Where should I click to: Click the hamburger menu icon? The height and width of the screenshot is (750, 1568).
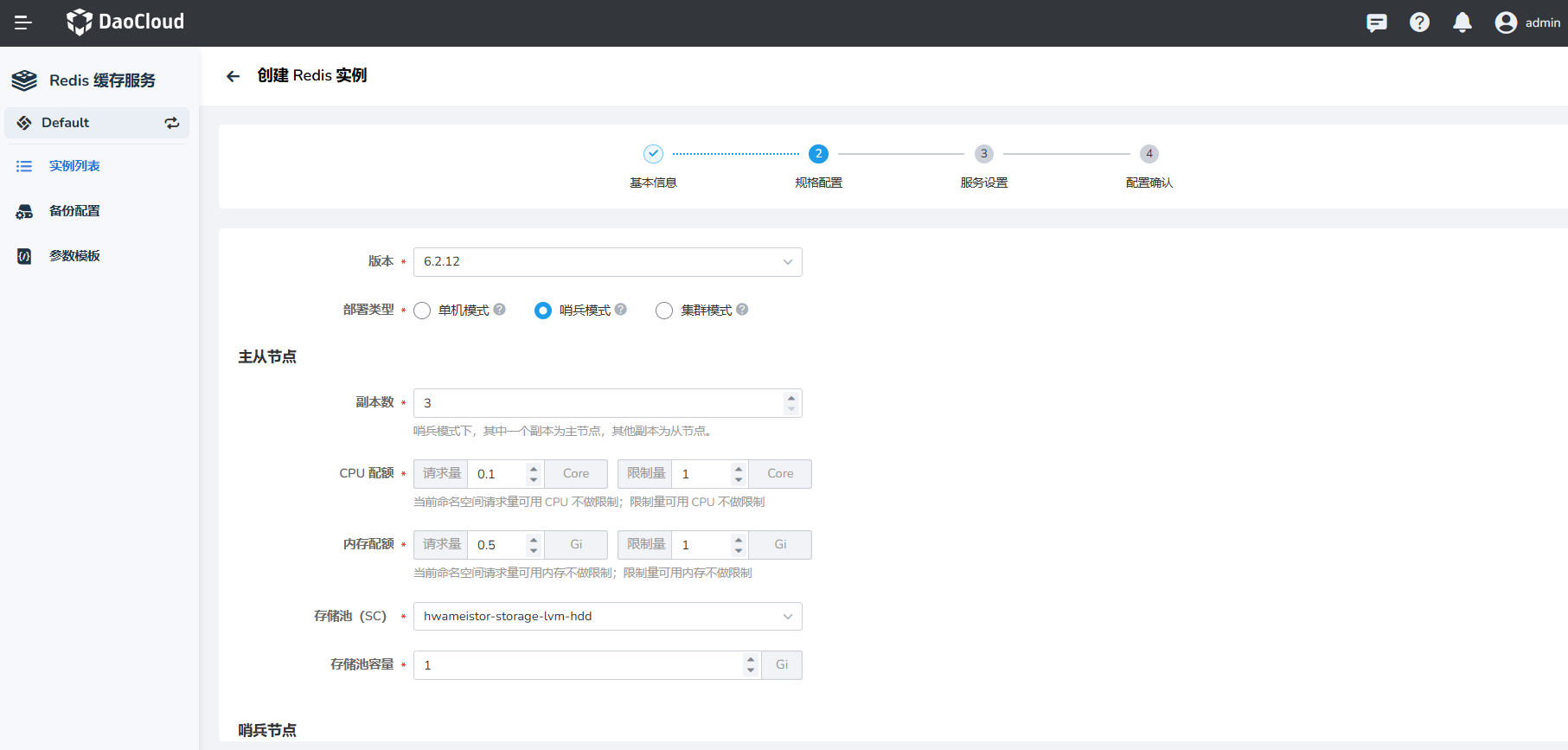pos(23,22)
